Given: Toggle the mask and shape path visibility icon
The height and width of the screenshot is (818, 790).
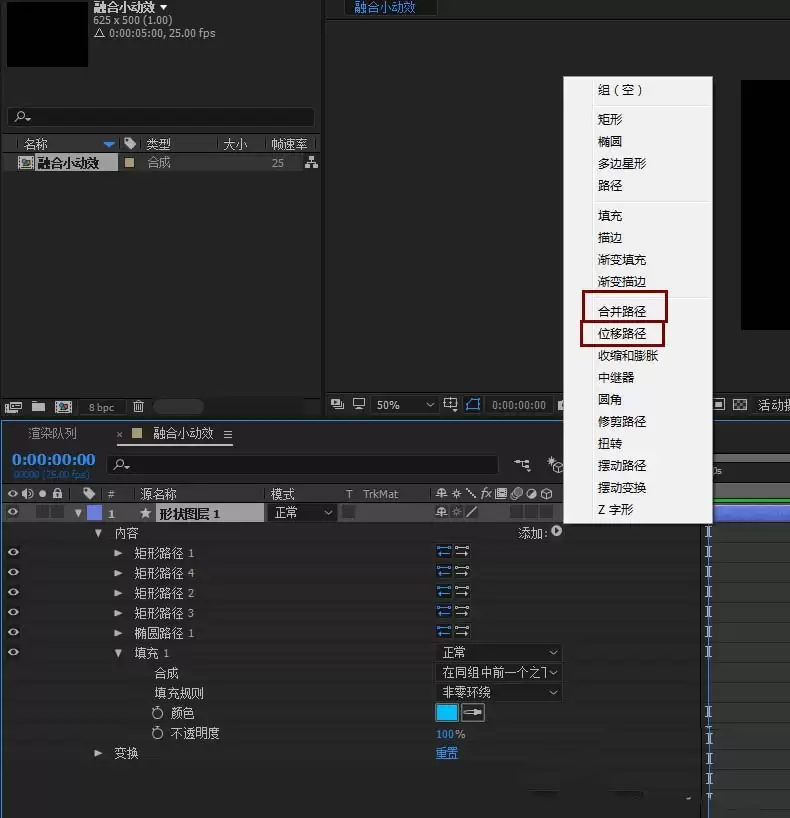Looking at the screenshot, I should 473,404.
